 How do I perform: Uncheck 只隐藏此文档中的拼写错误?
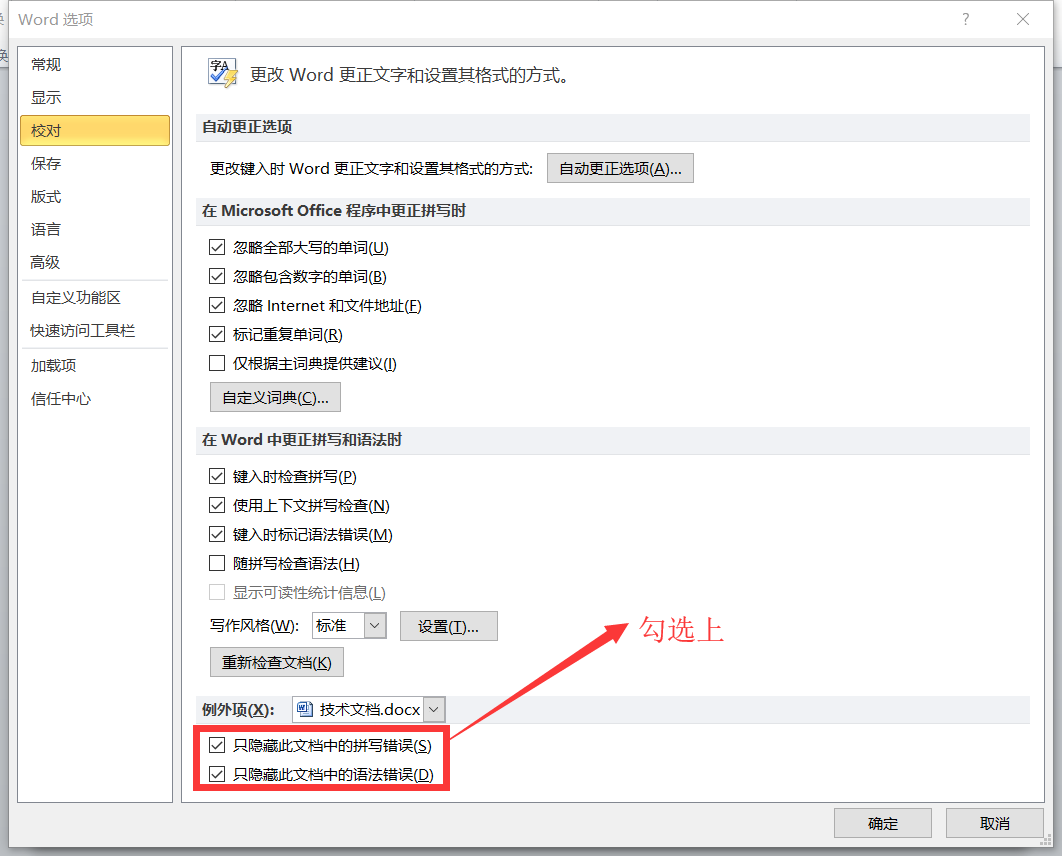pyautogui.click(x=217, y=746)
